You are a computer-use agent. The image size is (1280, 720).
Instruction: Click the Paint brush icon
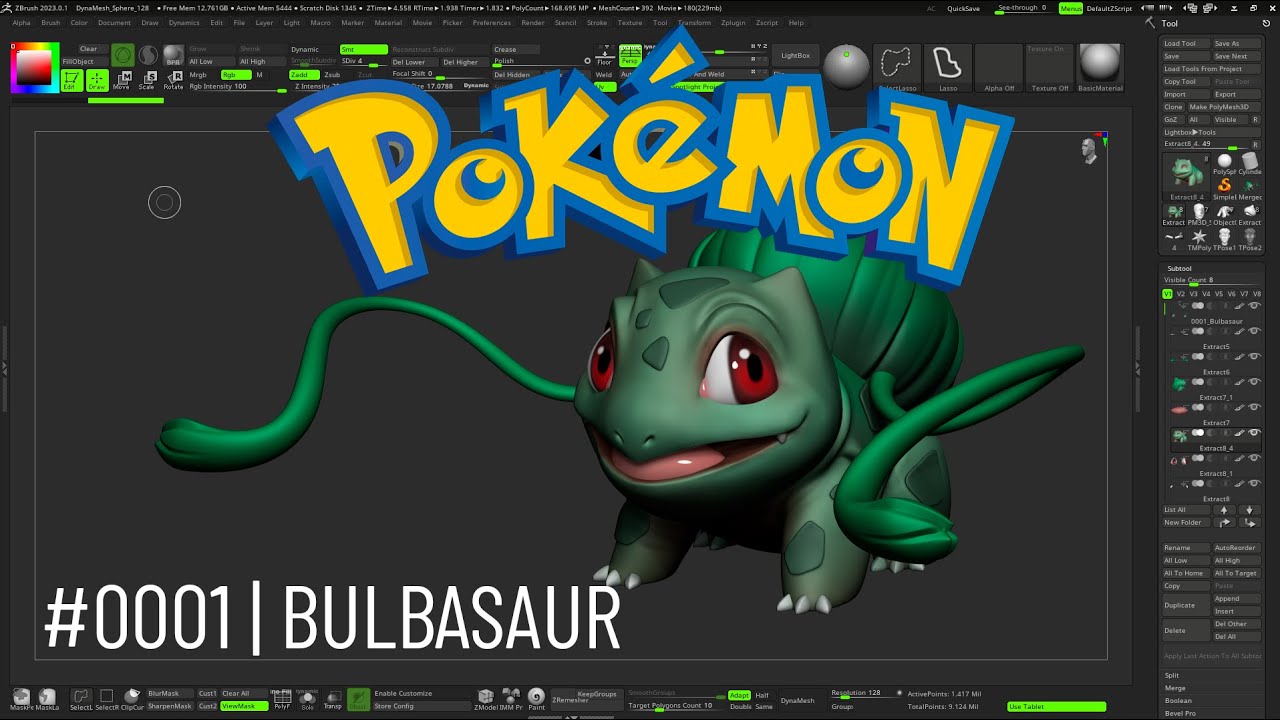pyautogui.click(x=536, y=697)
